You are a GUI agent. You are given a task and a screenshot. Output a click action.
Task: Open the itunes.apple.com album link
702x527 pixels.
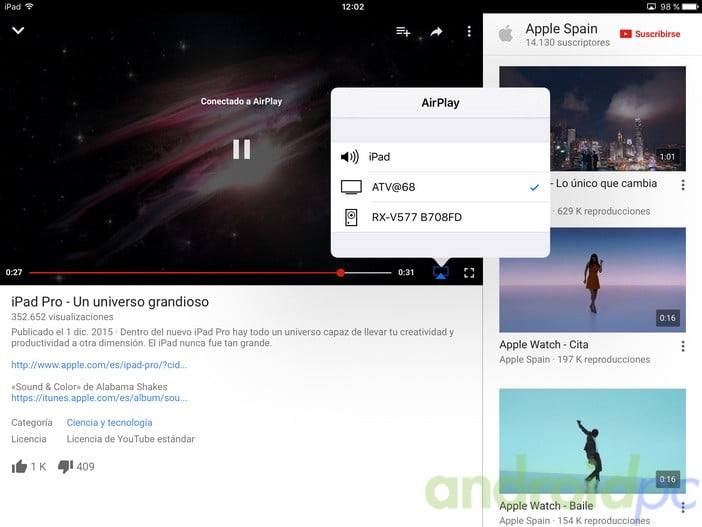pos(99,398)
